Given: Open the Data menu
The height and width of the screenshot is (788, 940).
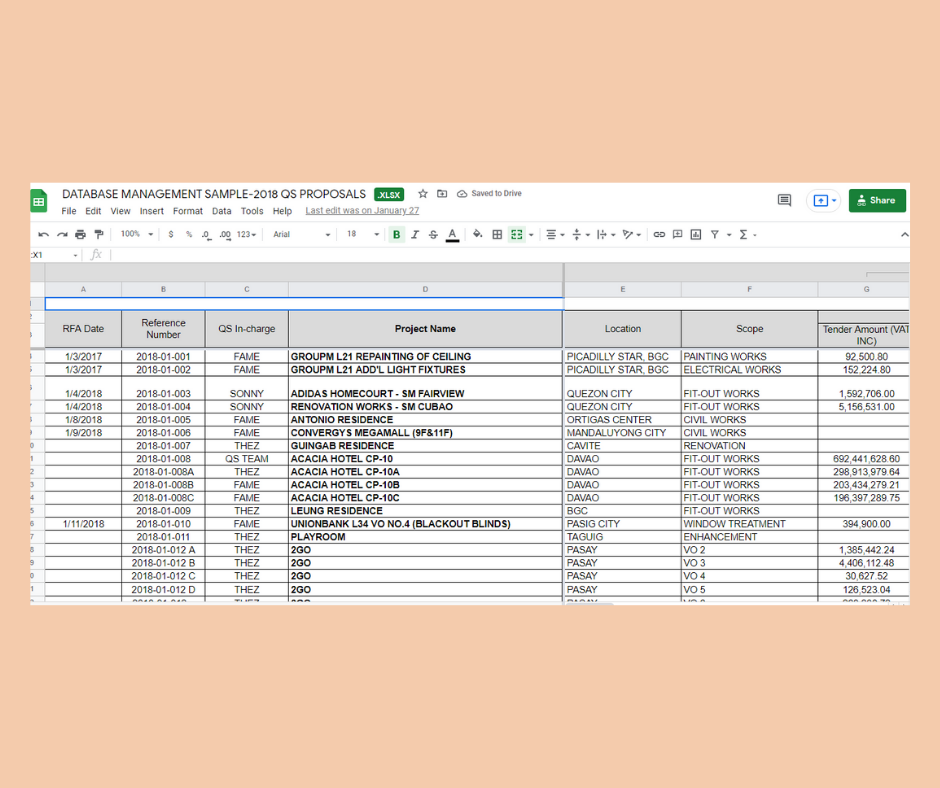Looking at the screenshot, I should tap(221, 211).
